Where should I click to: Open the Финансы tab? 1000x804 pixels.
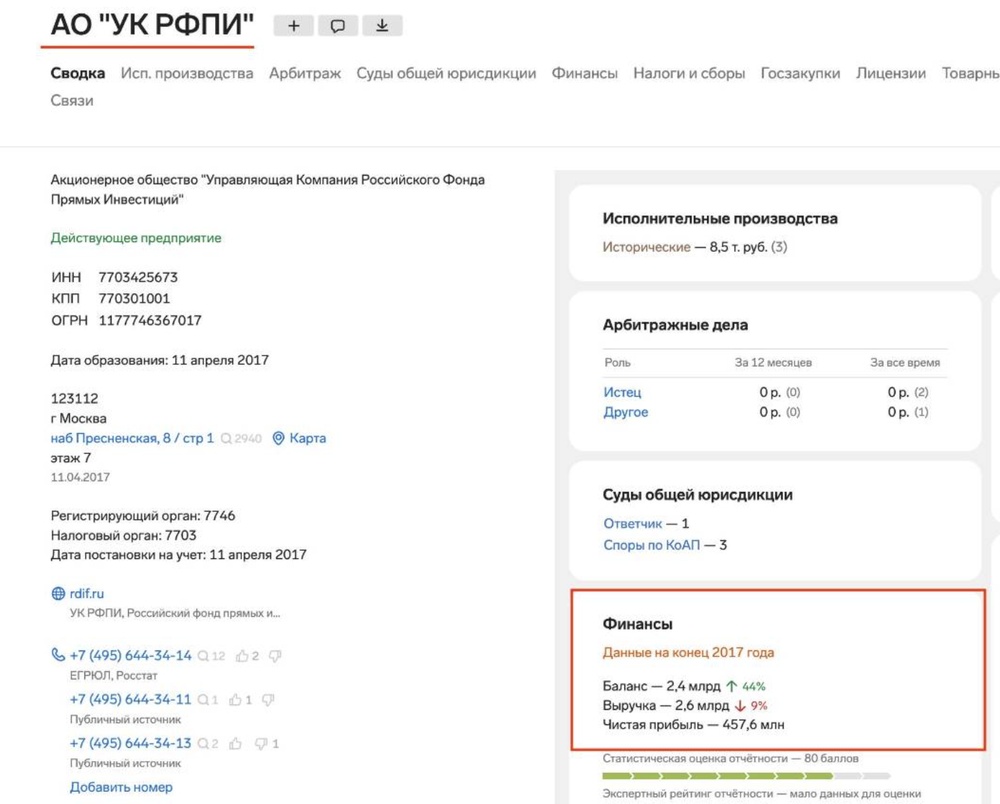click(x=584, y=73)
